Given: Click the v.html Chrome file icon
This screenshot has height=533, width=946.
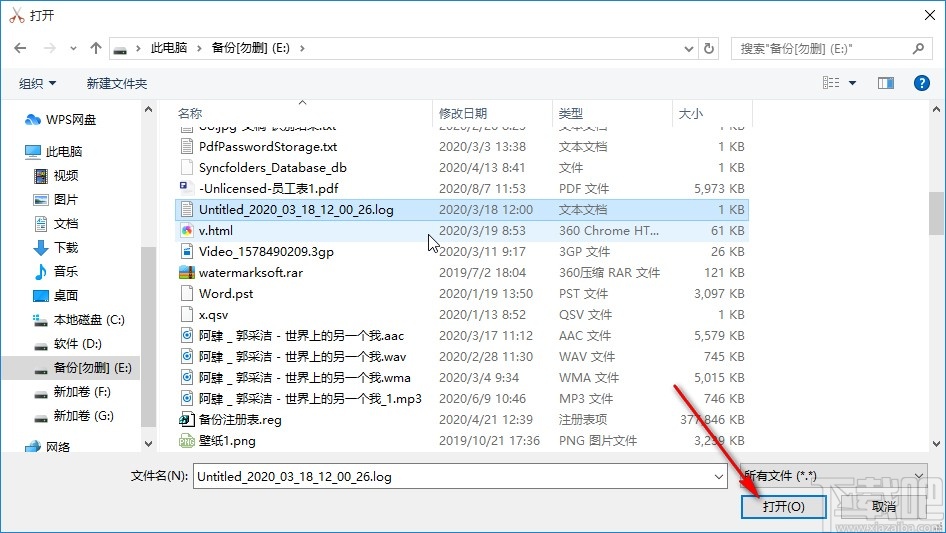Looking at the screenshot, I should tap(187, 231).
